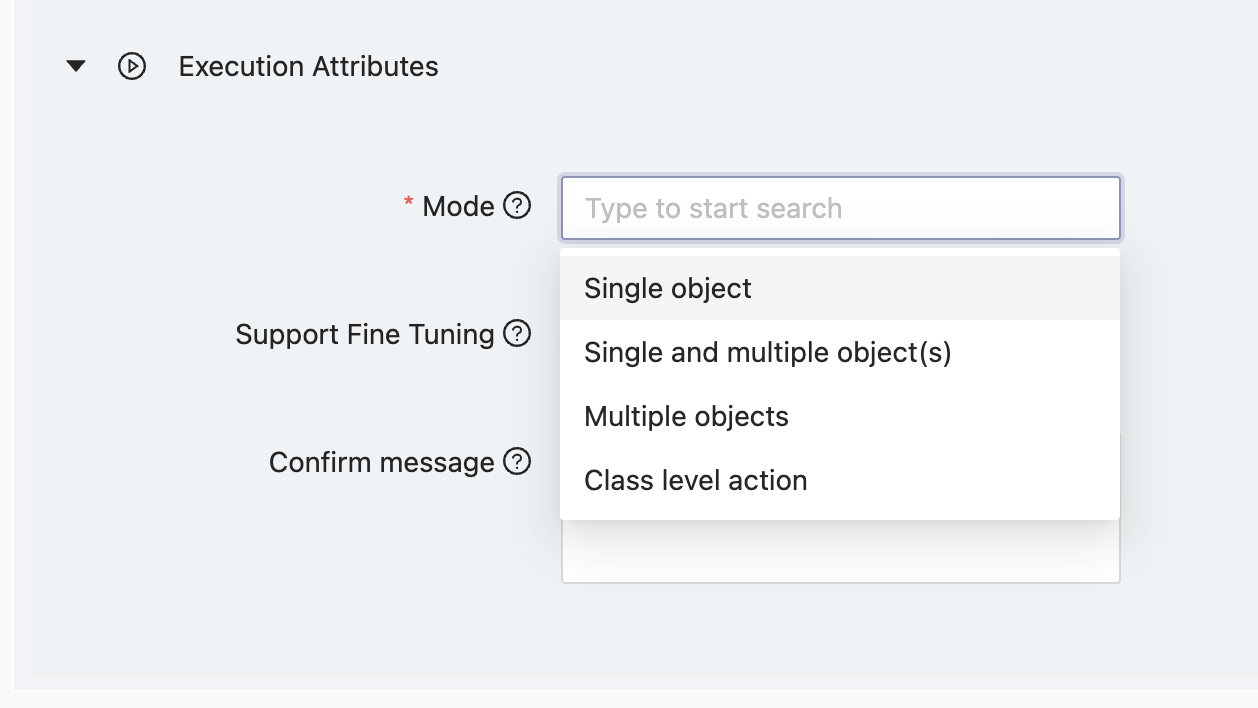Click inside the Type to start search box
The width and height of the screenshot is (1258, 708).
tap(840, 207)
